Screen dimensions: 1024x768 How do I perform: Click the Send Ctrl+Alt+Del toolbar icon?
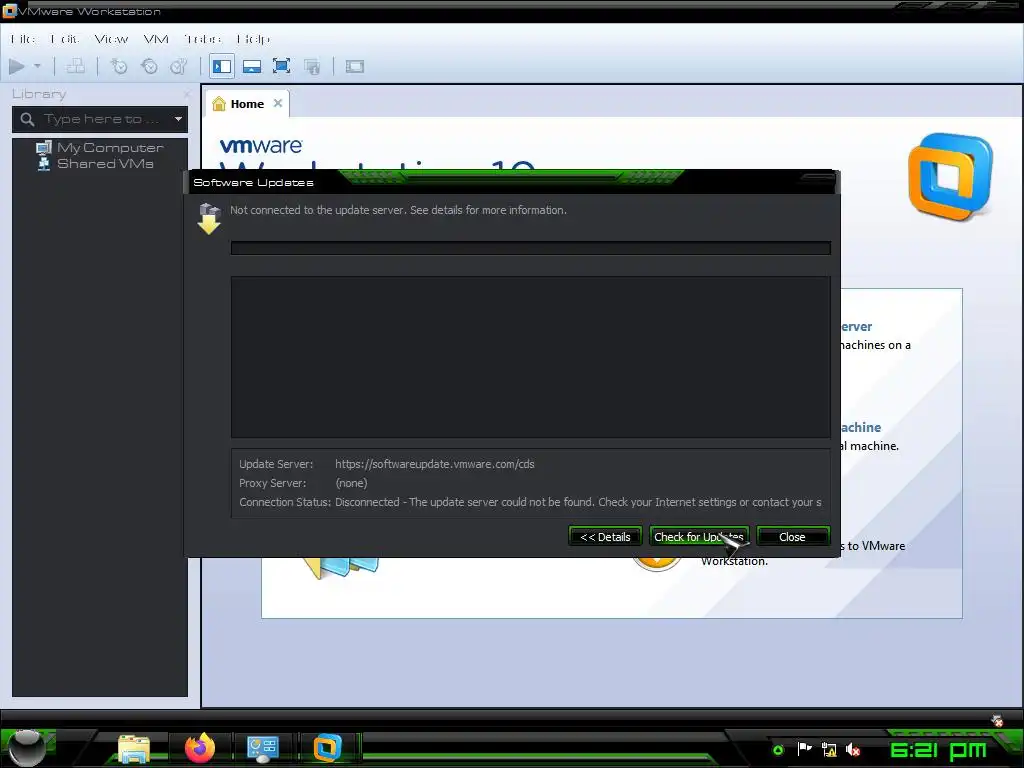point(76,66)
